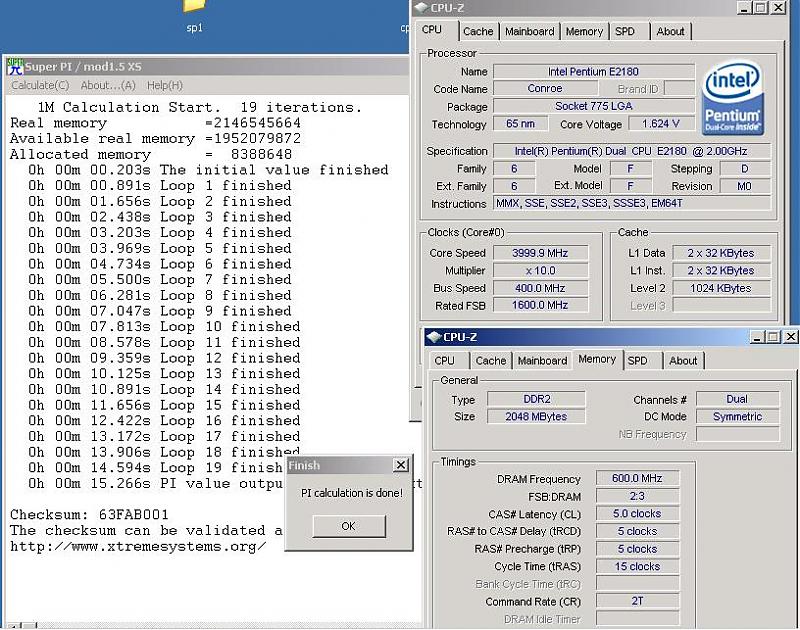Click the tRCD value in the RAS# to CAS# Delay row

pos(637,531)
